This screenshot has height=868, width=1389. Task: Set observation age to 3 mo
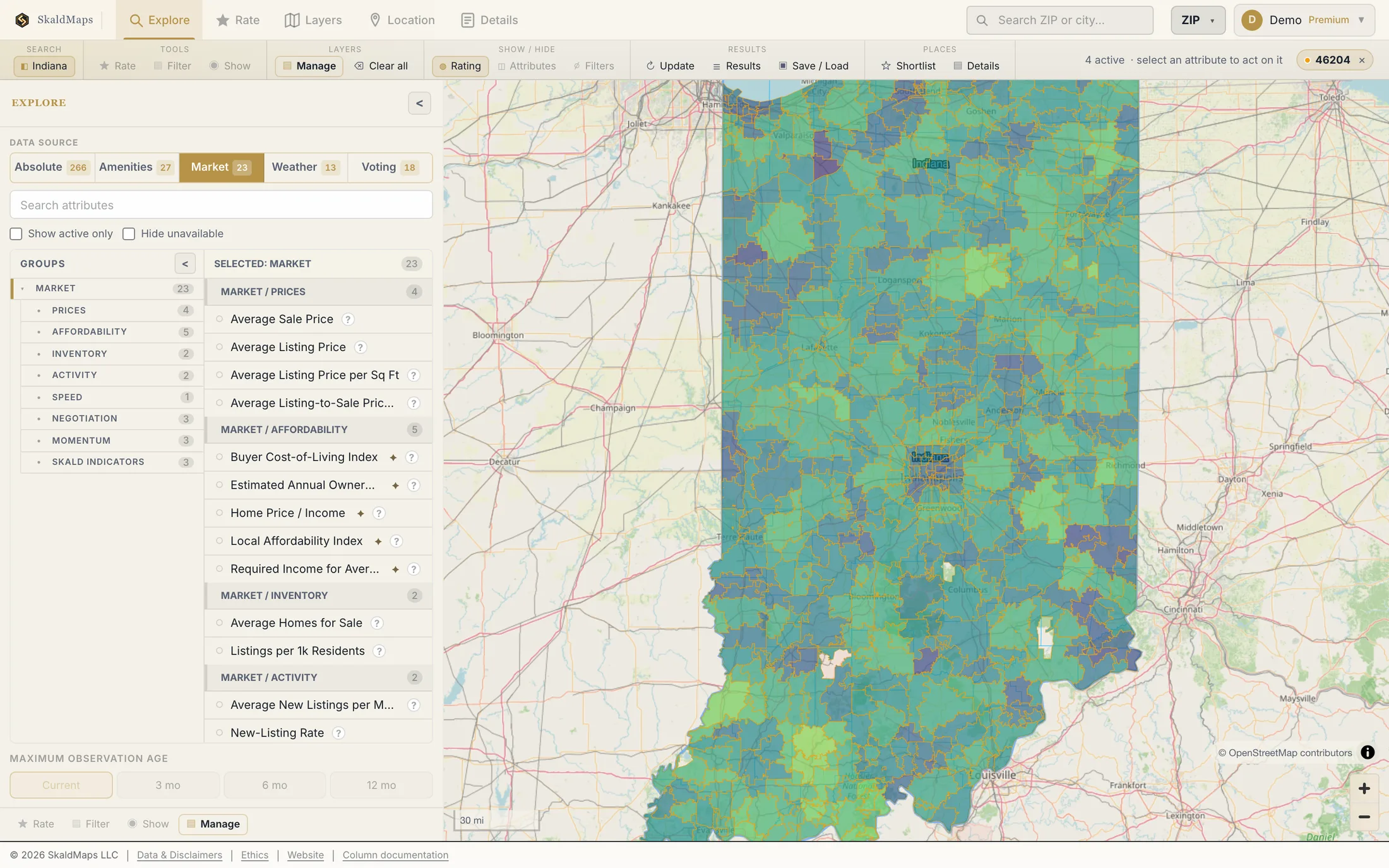[x=168, y=785]
